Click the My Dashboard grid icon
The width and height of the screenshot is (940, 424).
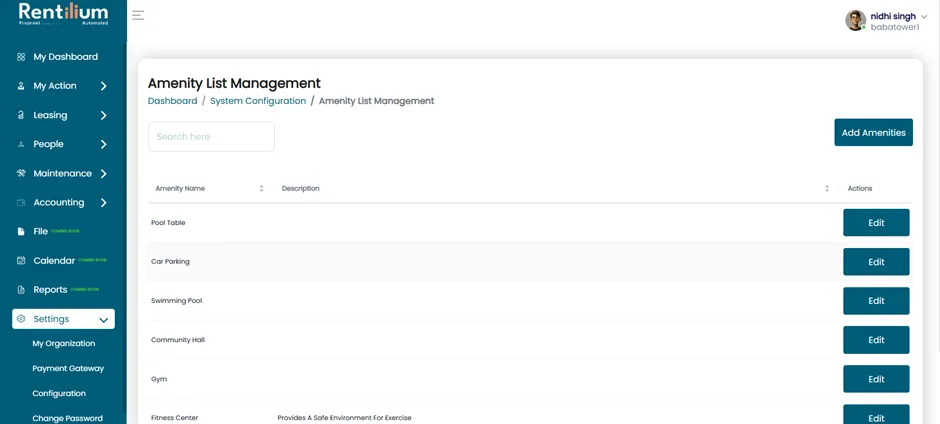(21, 57)
